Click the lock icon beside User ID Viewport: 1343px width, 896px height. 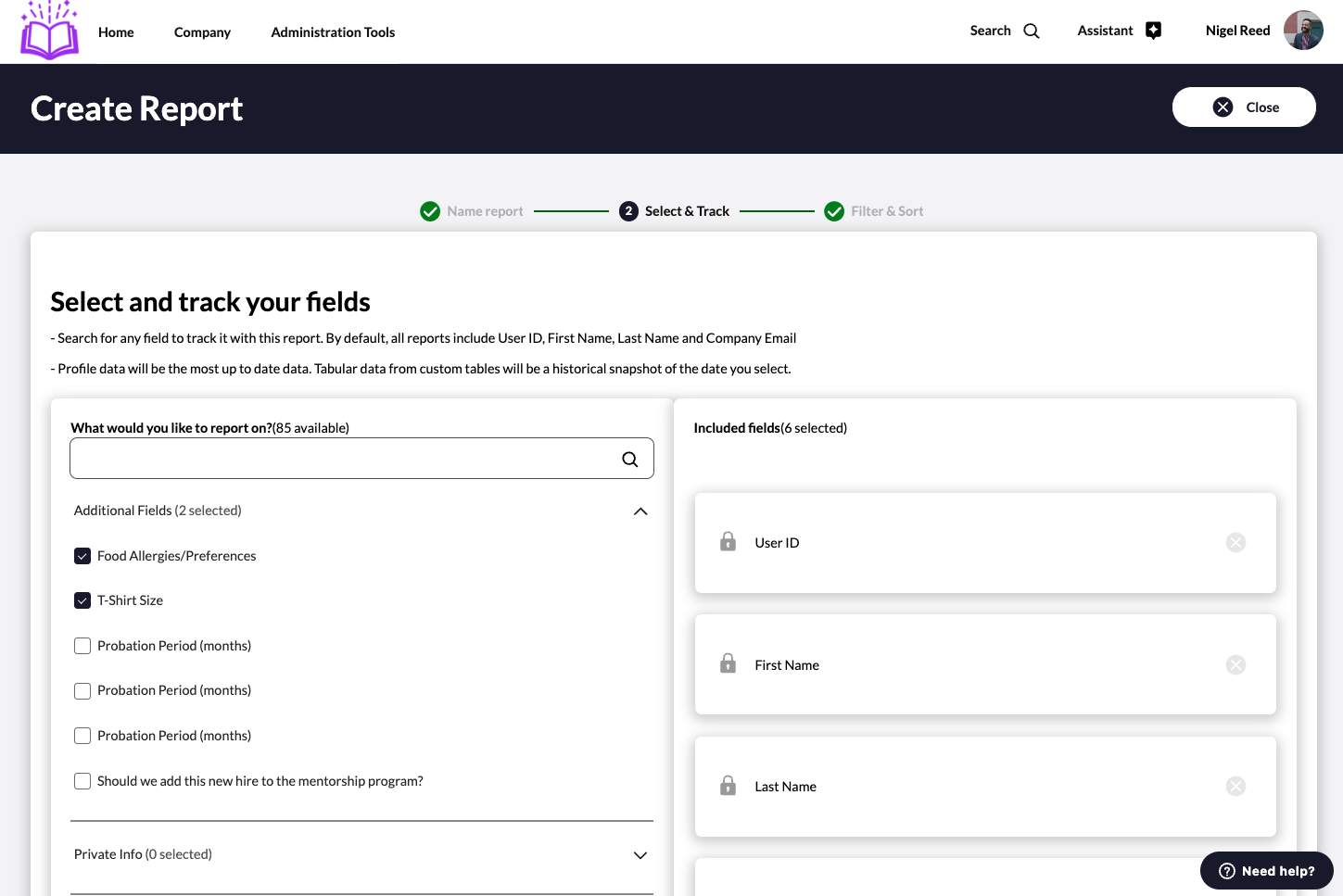pyautogui.click(x=728, y=542)
